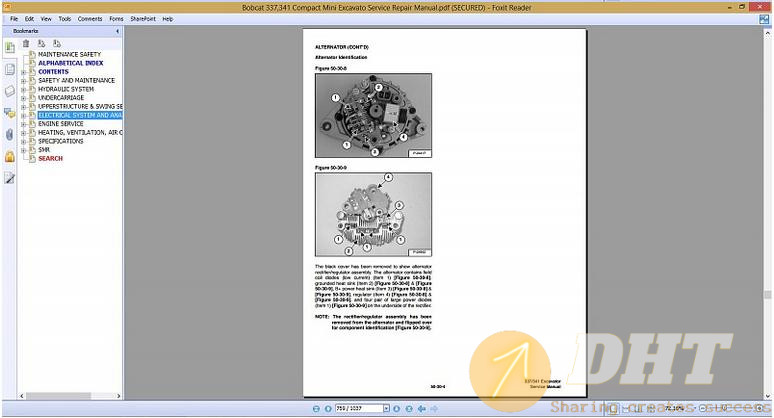Open the page number dropdown arrow
The image size is (774, 418).
coord(386,409)
